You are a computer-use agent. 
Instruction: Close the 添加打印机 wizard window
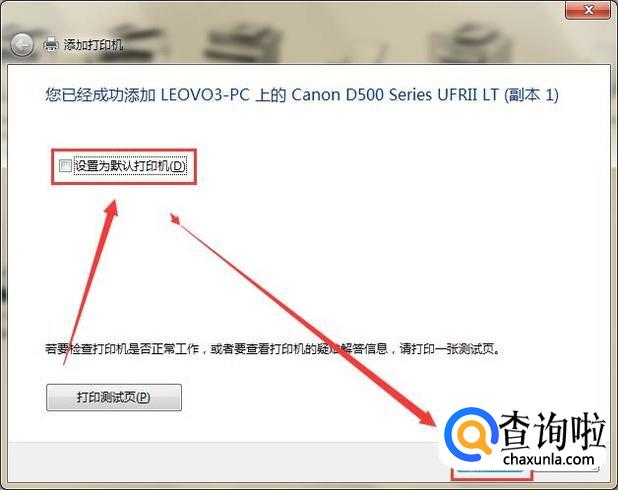(588, 9)
